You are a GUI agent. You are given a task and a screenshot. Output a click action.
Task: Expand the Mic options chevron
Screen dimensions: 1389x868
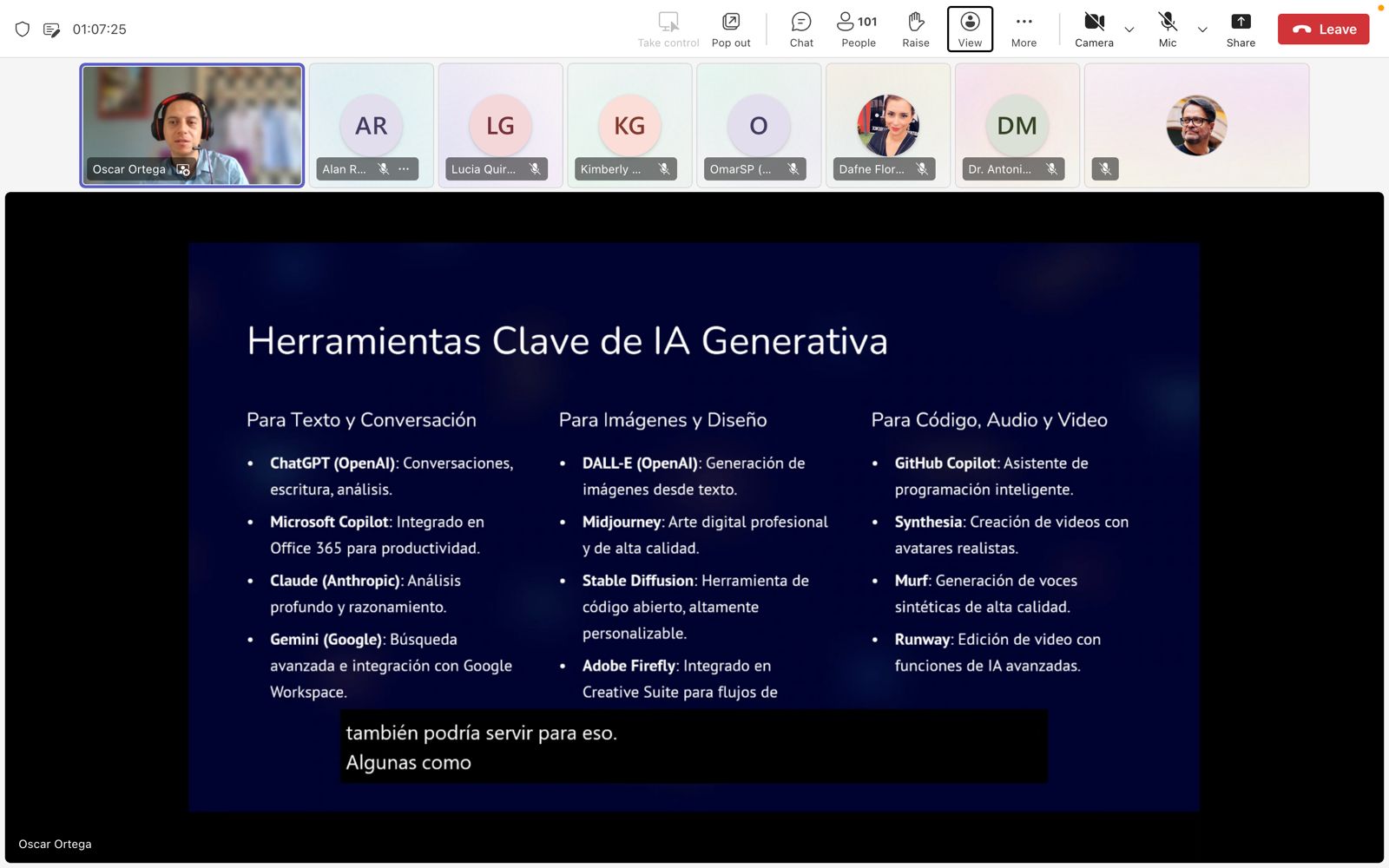point(1202,30)
